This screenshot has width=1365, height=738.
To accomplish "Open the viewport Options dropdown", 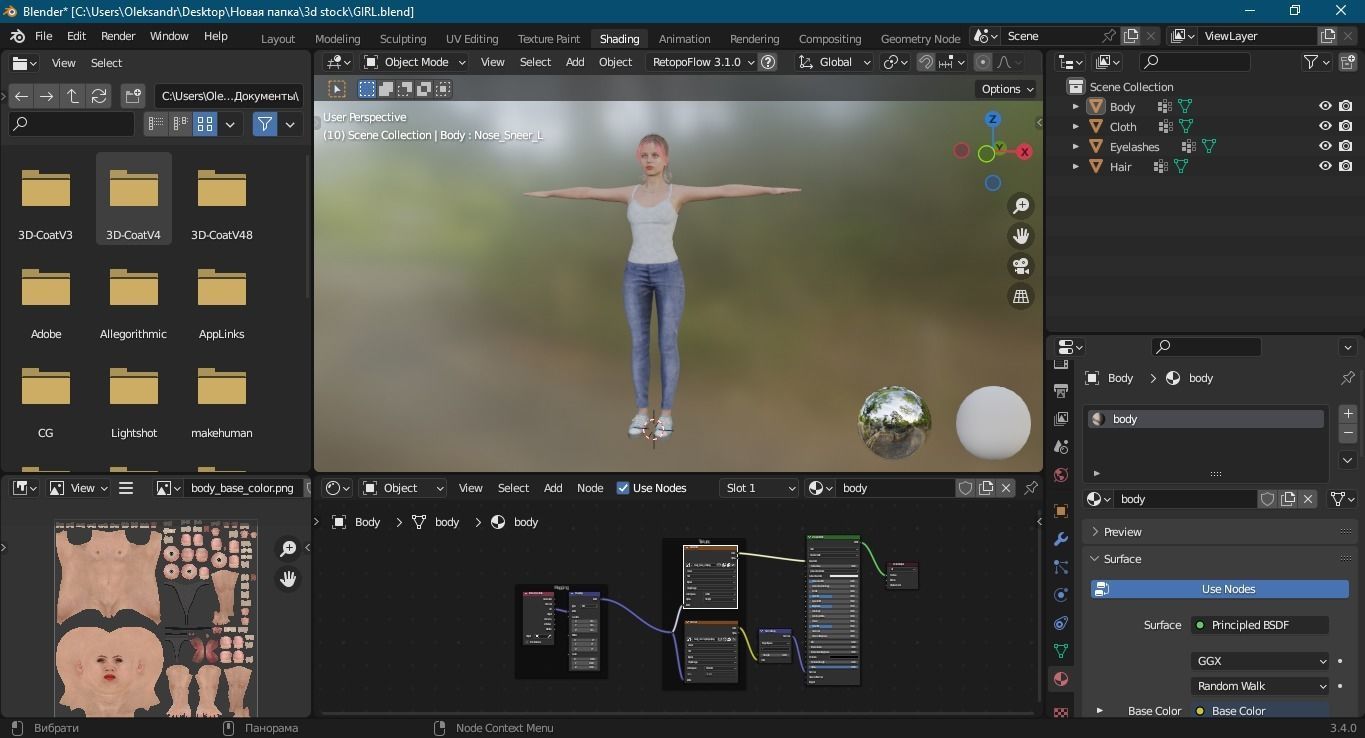I will click(x=1008, y=89).
